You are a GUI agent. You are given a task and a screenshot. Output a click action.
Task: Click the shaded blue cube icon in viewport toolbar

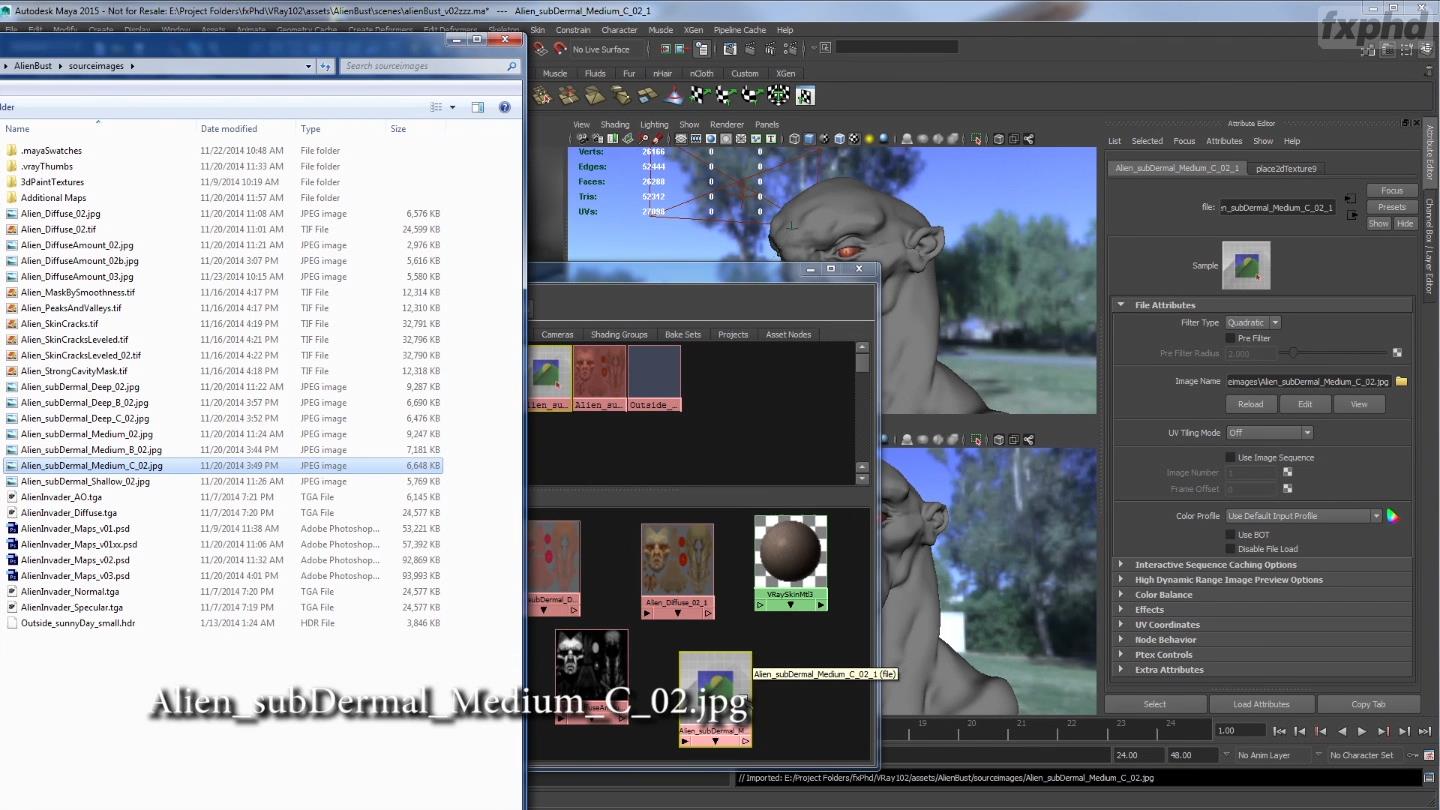(x=809, y=139)
